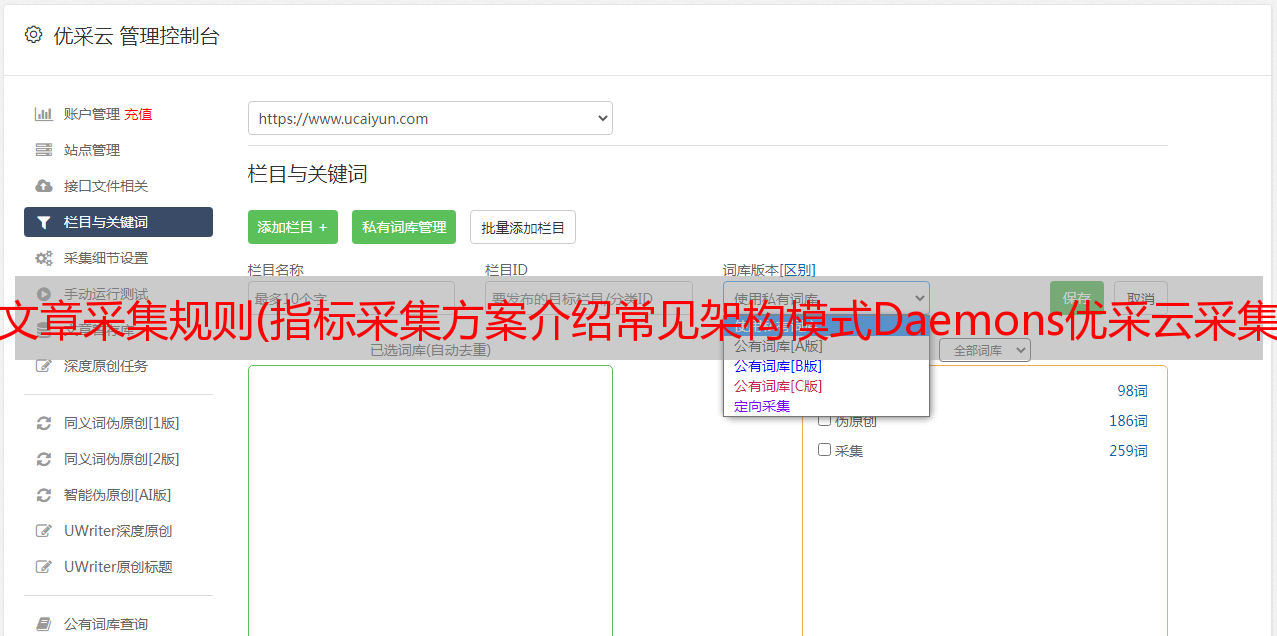Screen dimensions: 1277x636
Task: Click the red 充值 link
Action: [138, 114]
